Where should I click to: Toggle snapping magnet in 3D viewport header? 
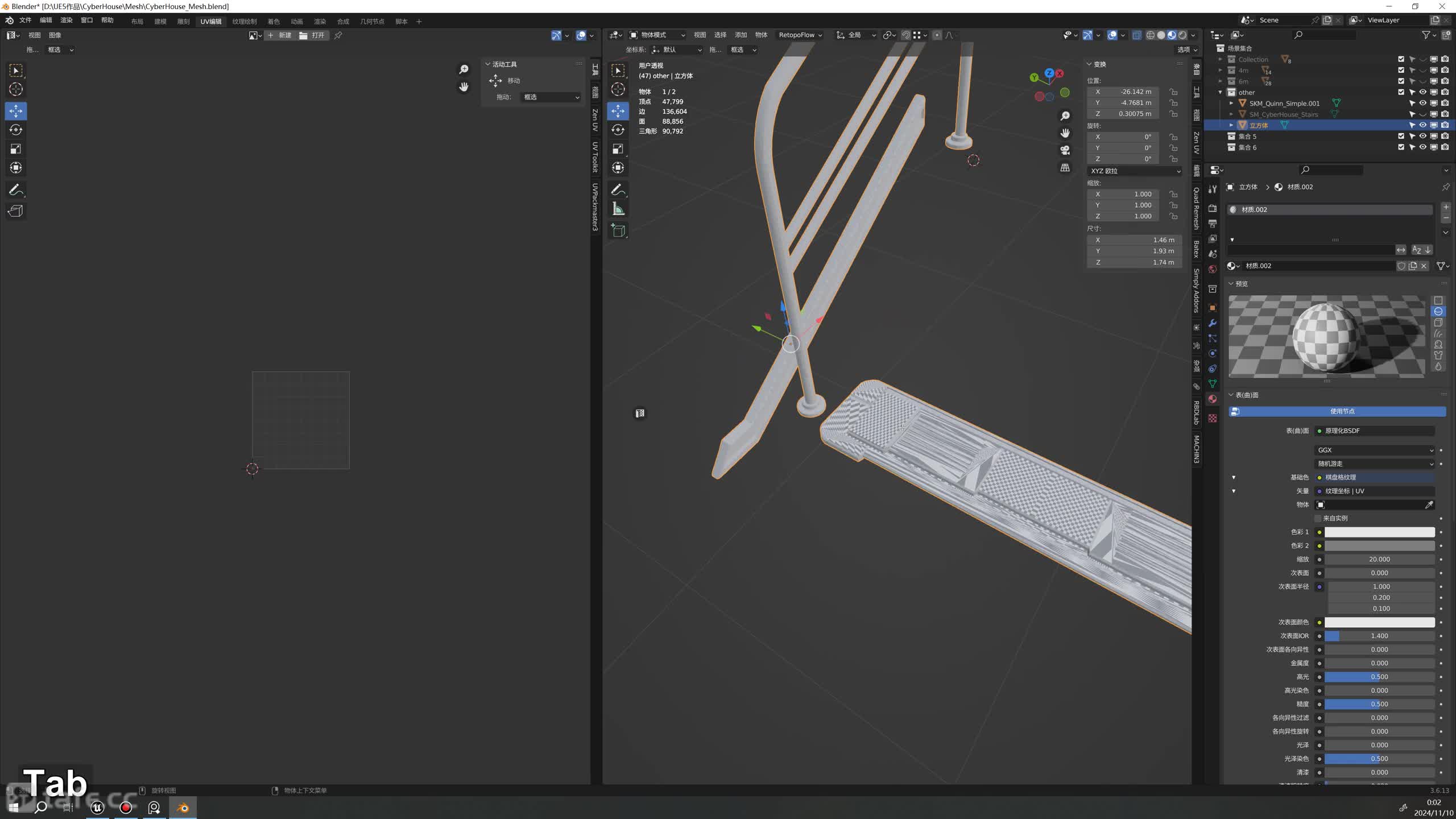click(906, 35)
